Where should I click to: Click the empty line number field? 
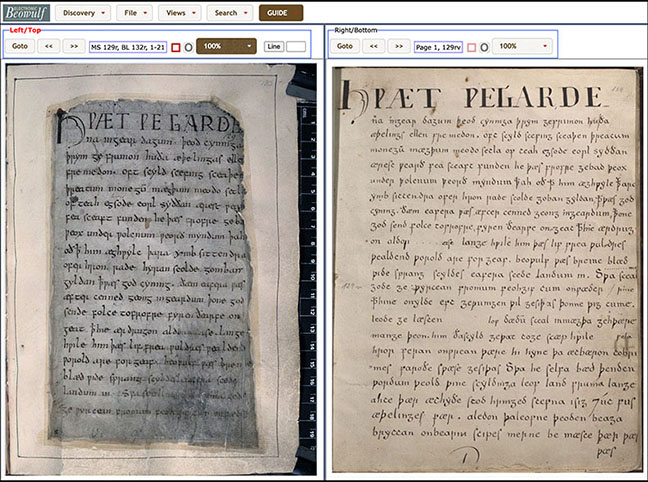(296, 47)
